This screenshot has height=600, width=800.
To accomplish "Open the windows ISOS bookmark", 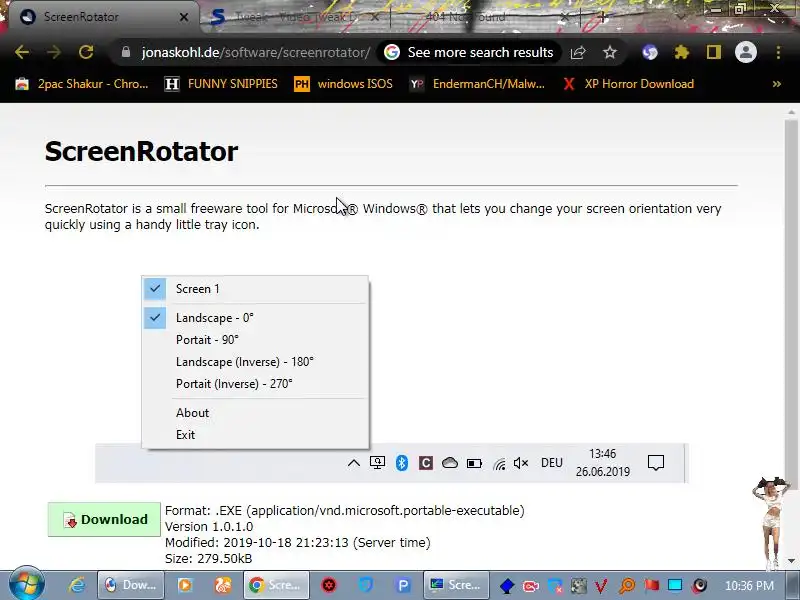I will pos(343,84).
